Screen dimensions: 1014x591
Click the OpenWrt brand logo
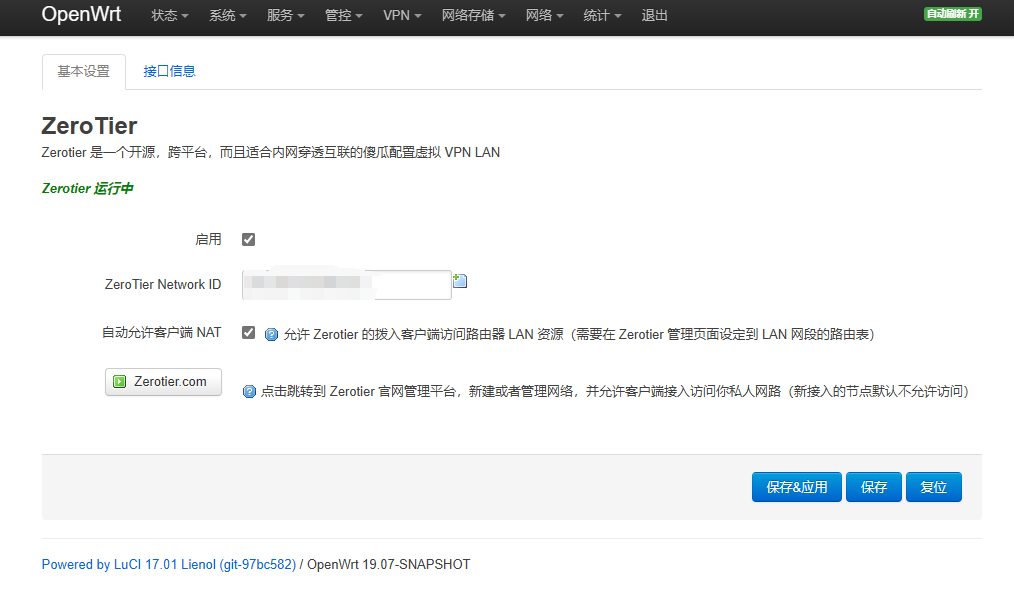tap(81, 14)
